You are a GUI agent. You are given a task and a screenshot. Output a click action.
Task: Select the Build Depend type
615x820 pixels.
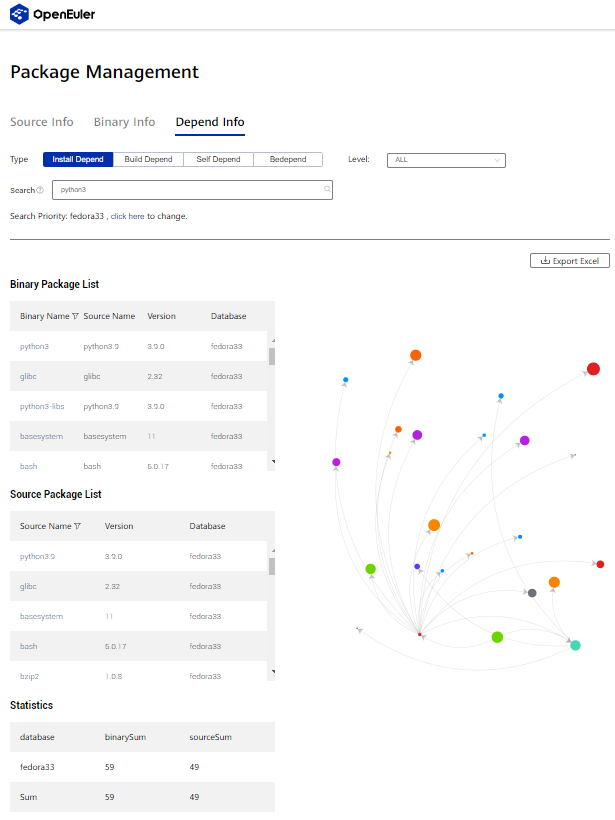[x=148, y=159]
